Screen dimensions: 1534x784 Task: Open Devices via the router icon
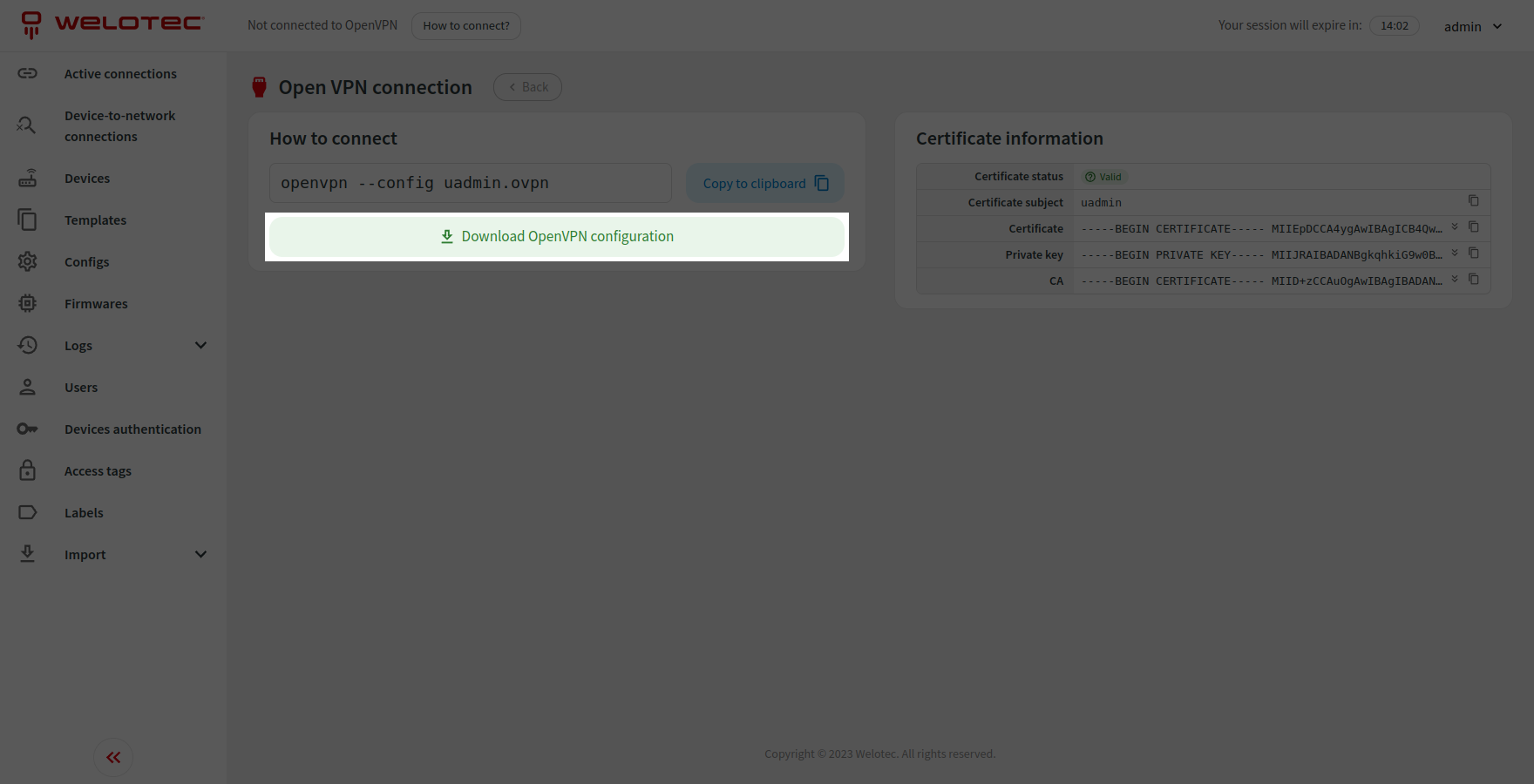click(x=27, y=178)
